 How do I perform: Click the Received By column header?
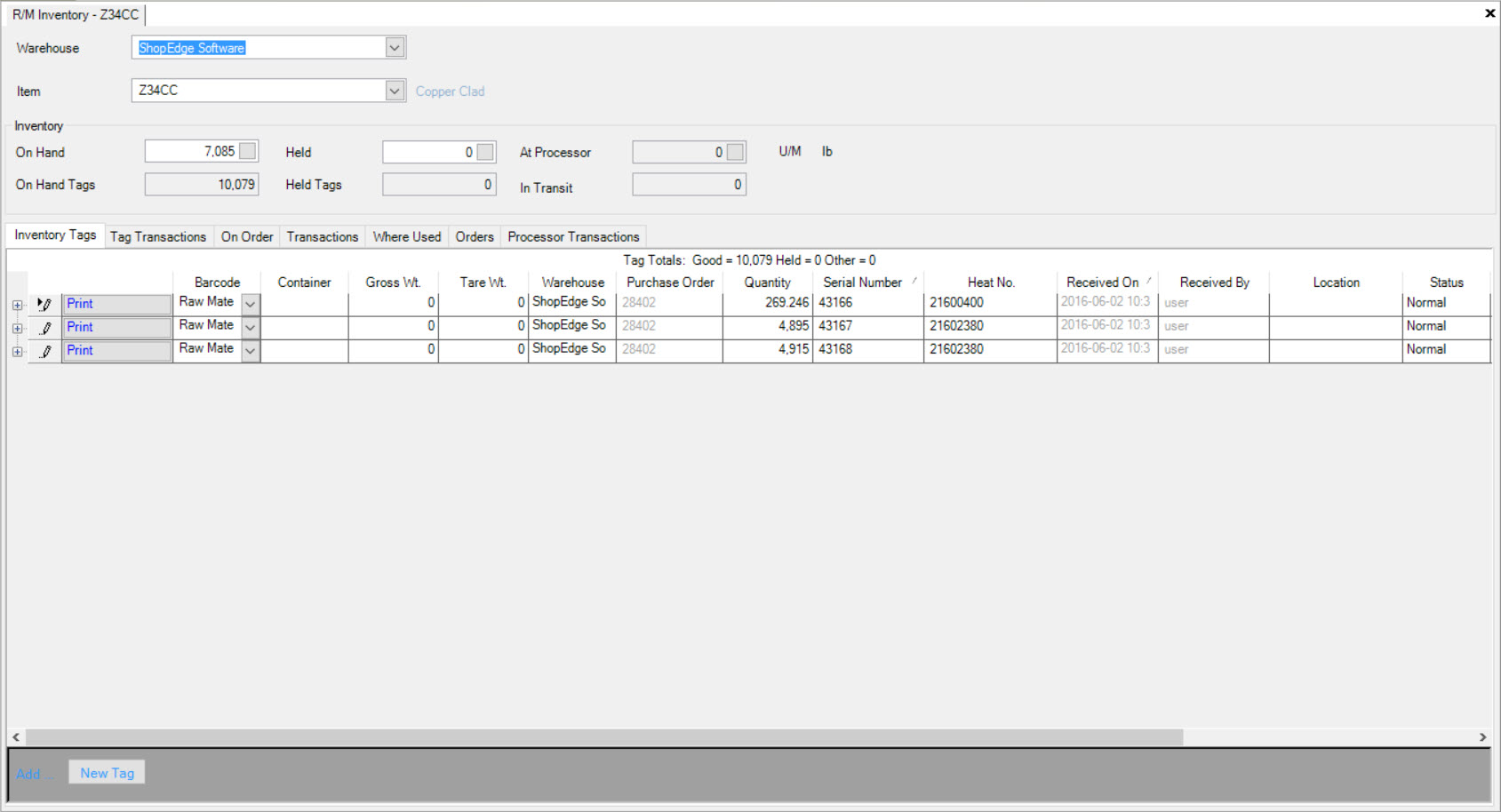[1214, 283]
